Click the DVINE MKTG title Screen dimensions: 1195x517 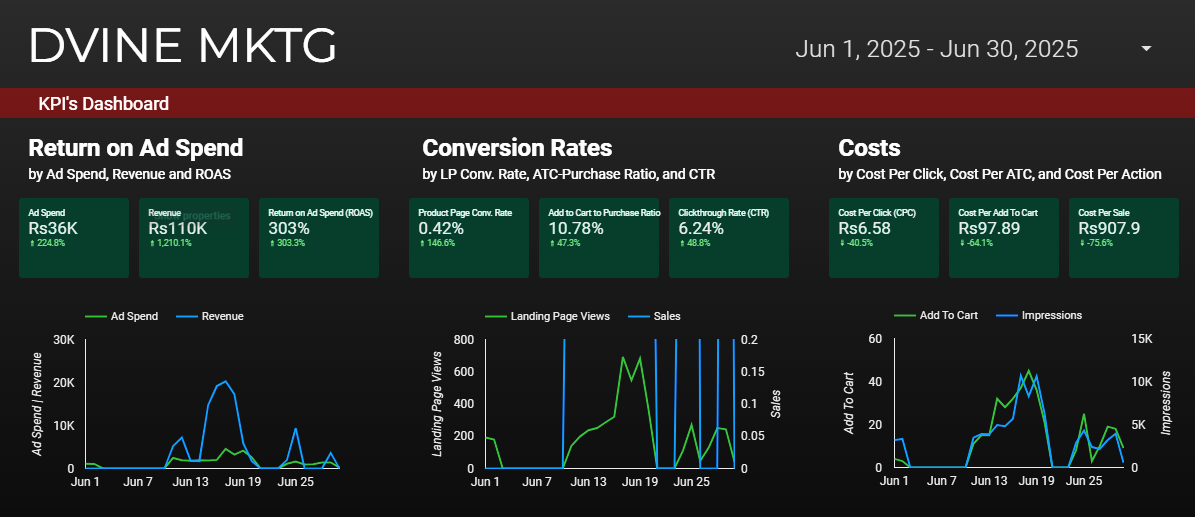182,45
